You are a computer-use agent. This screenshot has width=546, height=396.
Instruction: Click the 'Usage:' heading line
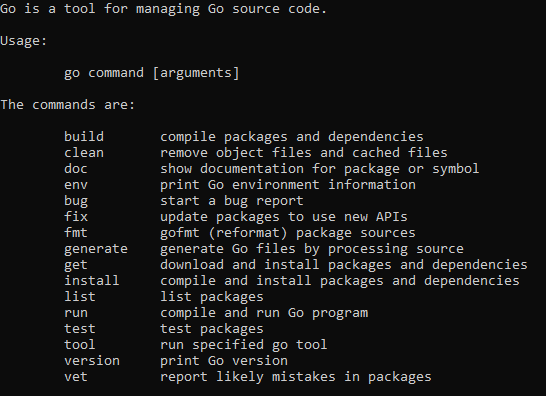click(23, 41)
